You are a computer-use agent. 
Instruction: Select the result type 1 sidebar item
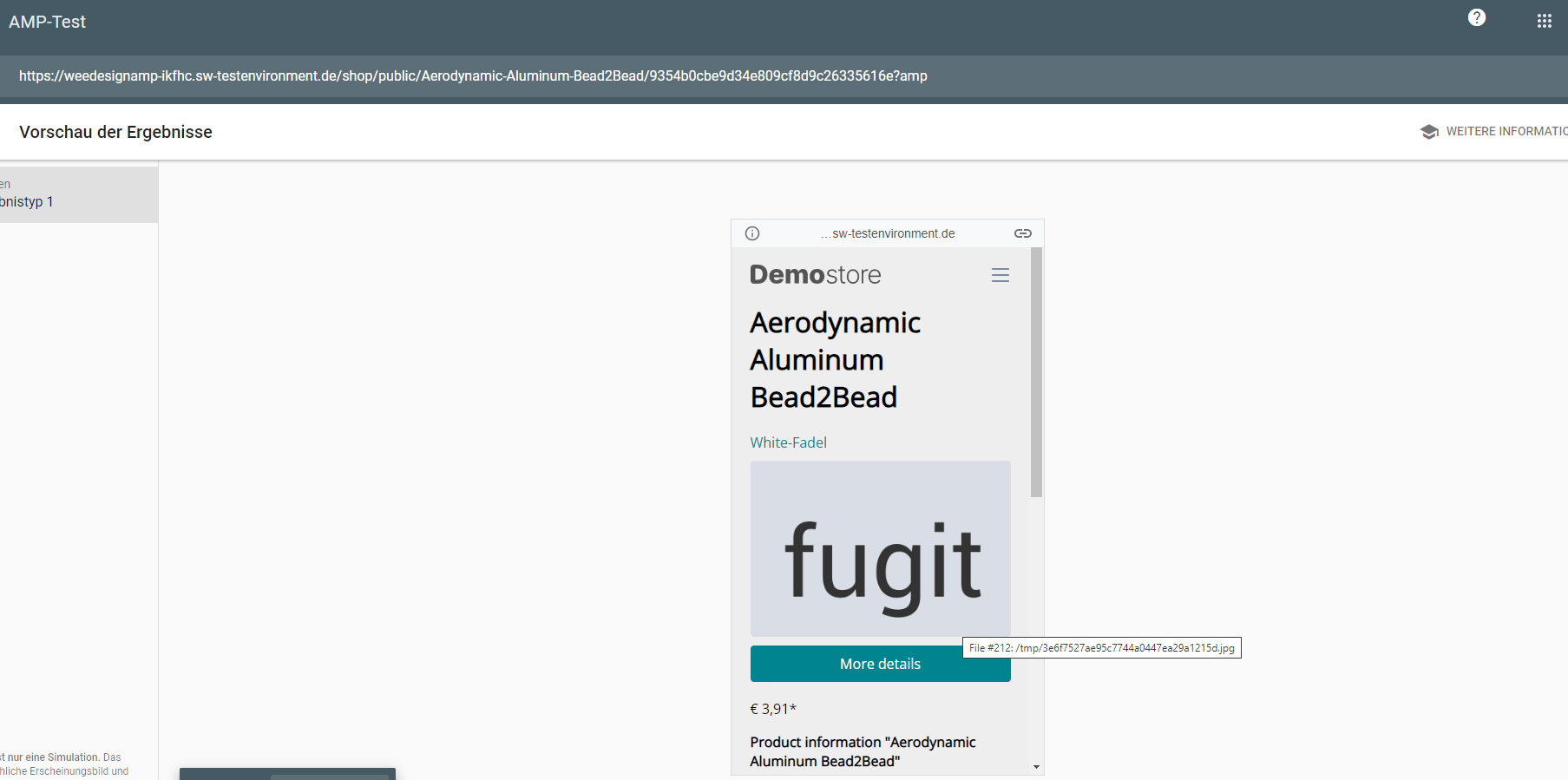[79, 194]
